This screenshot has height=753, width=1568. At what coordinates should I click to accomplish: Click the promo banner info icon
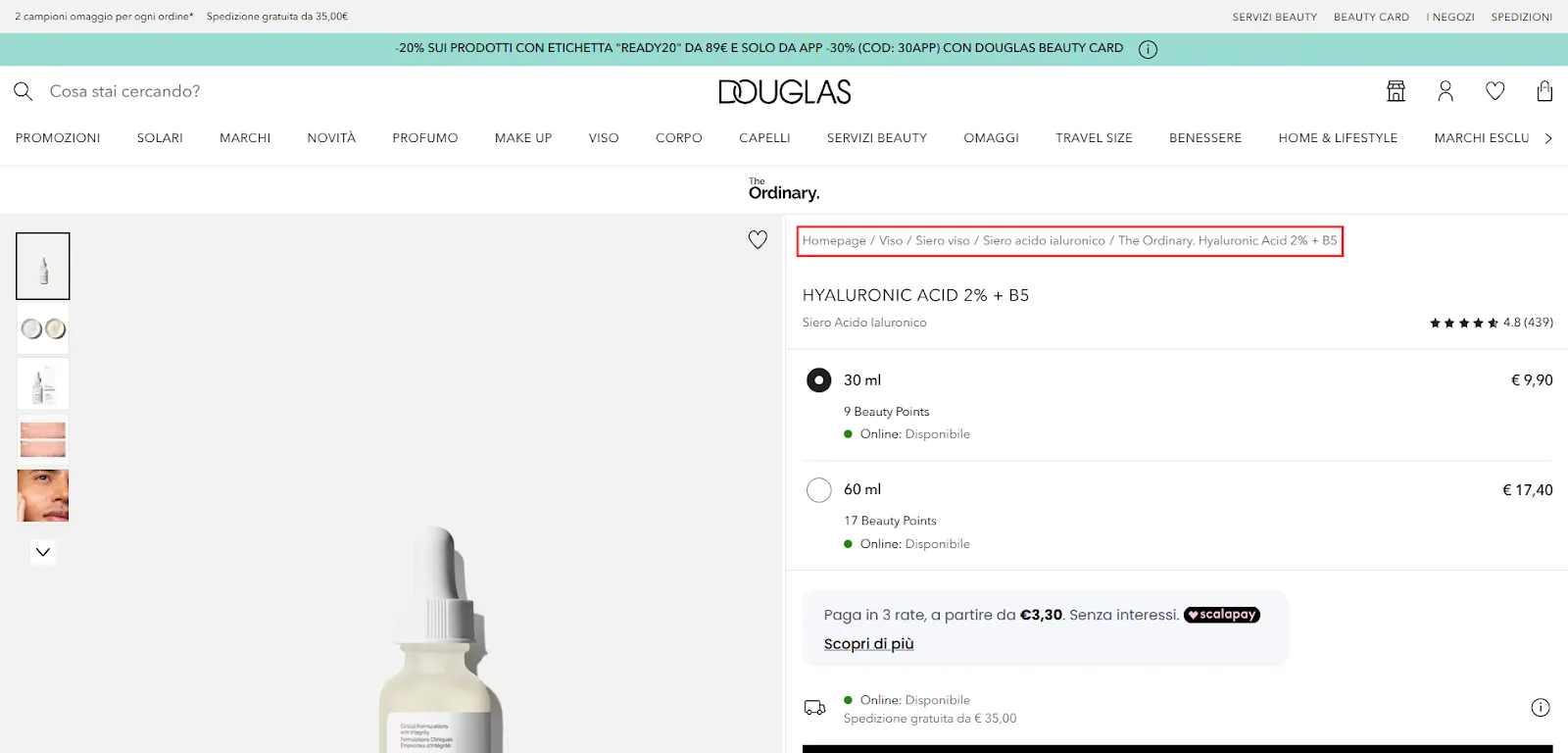(x=1148, y=49)
